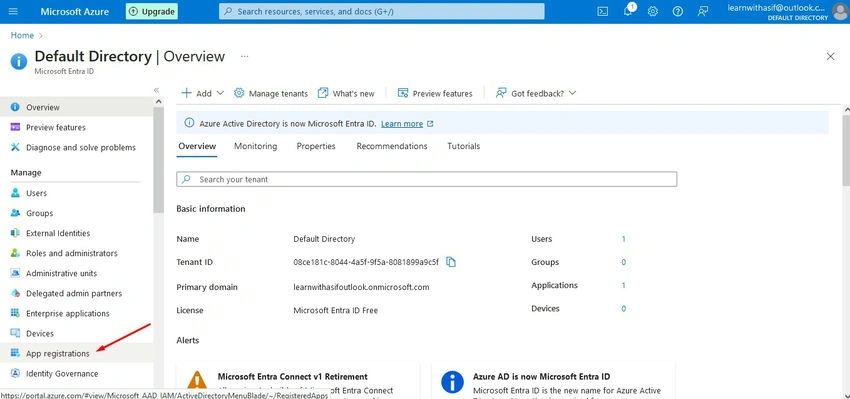
Task: Switch to the Recommendations tab
Action: tap(392, 146)
